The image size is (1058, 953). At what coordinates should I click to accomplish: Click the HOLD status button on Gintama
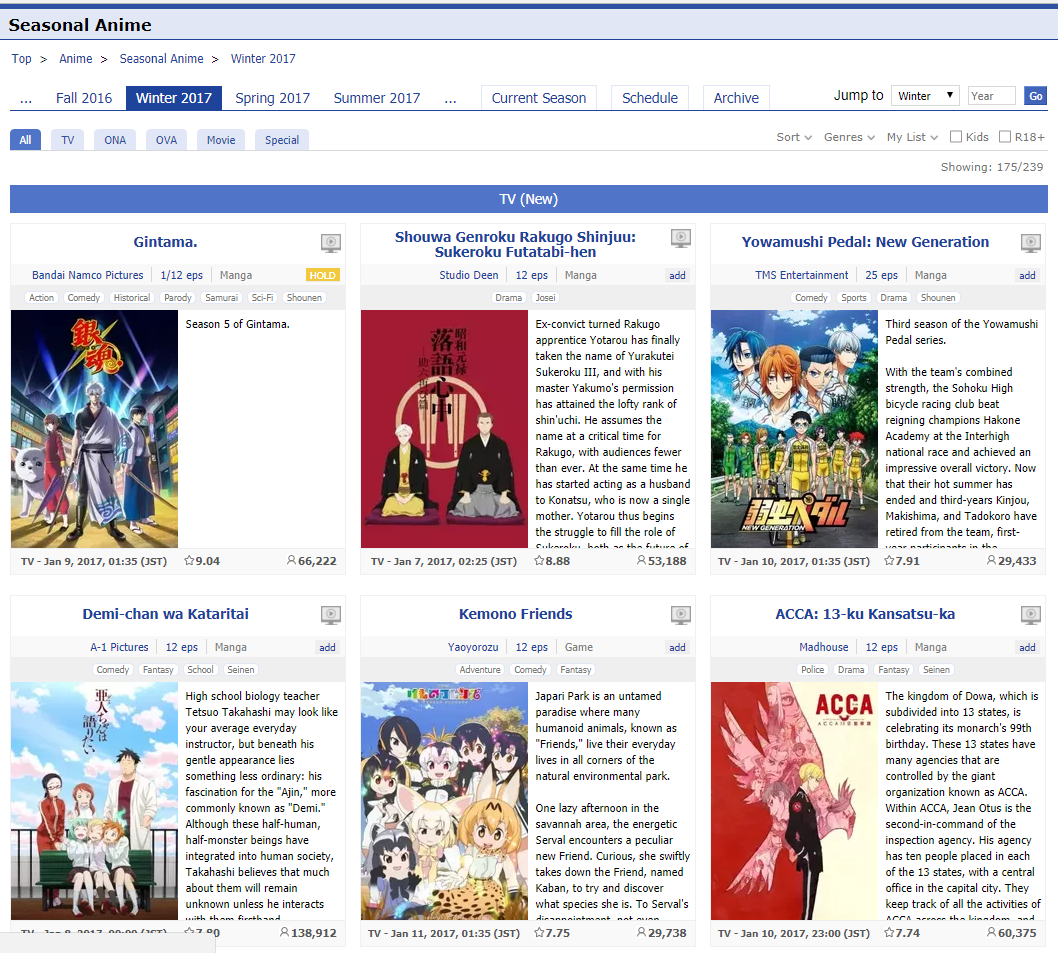pyautogui.click(x=323, y=275)
